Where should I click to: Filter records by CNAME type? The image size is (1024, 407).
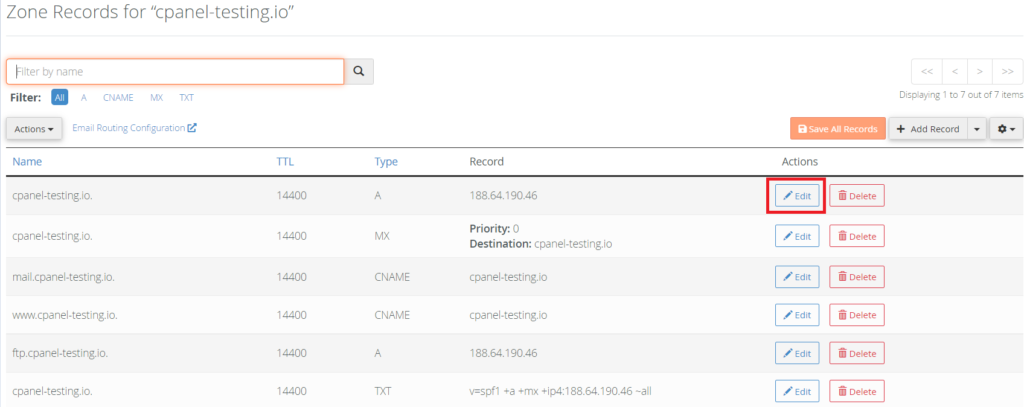pos(118,97)
